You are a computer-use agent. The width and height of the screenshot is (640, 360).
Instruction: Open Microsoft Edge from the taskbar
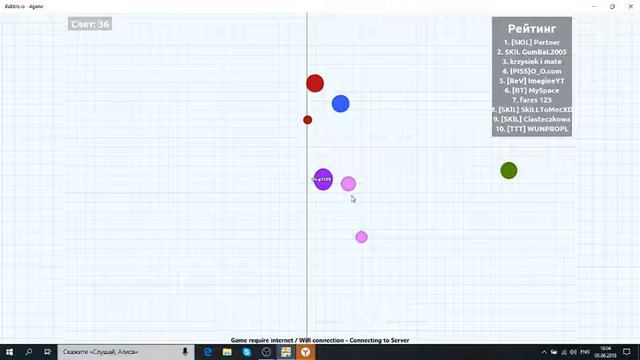click(x=207, y=352)
